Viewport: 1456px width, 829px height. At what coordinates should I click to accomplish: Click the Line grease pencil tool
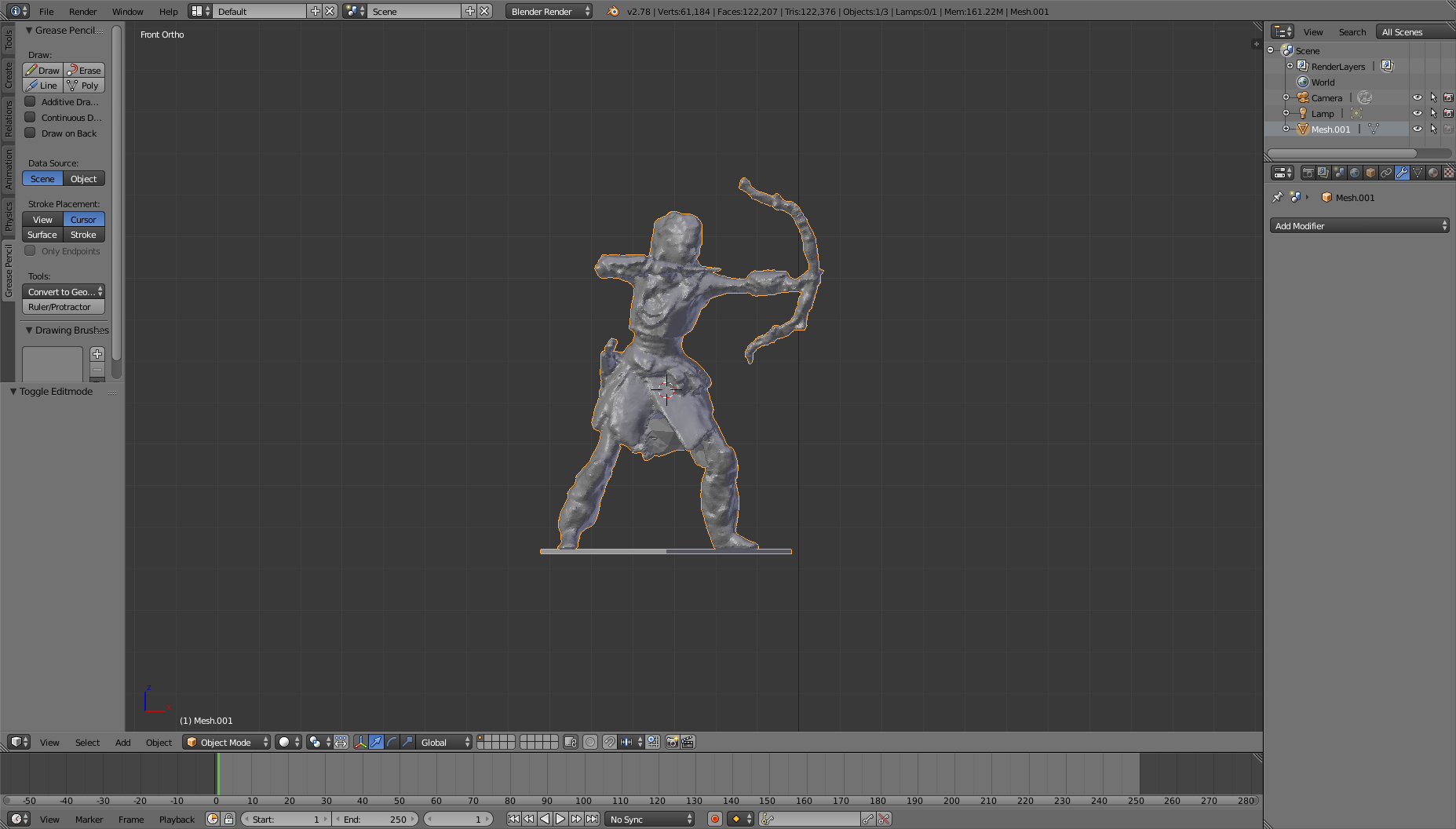[43, 86]
